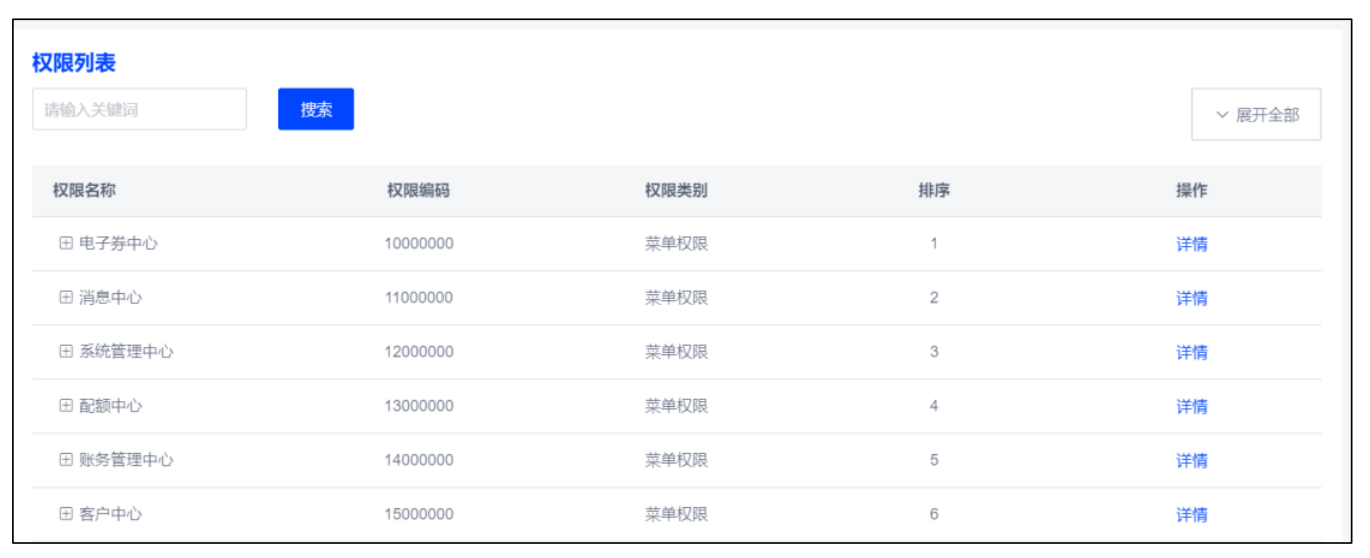1370x558 pixels.
Task: Click the blue 搜索 button
Action: point(316,109)
